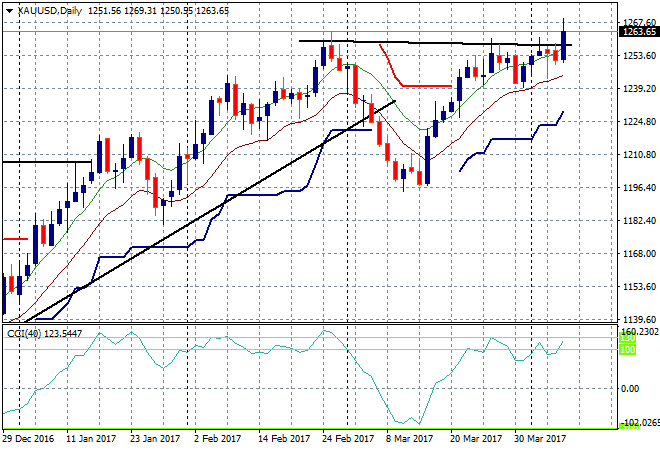Click the 30 Mar 2017 date label
660x450 pixels.
pos(540,439)
